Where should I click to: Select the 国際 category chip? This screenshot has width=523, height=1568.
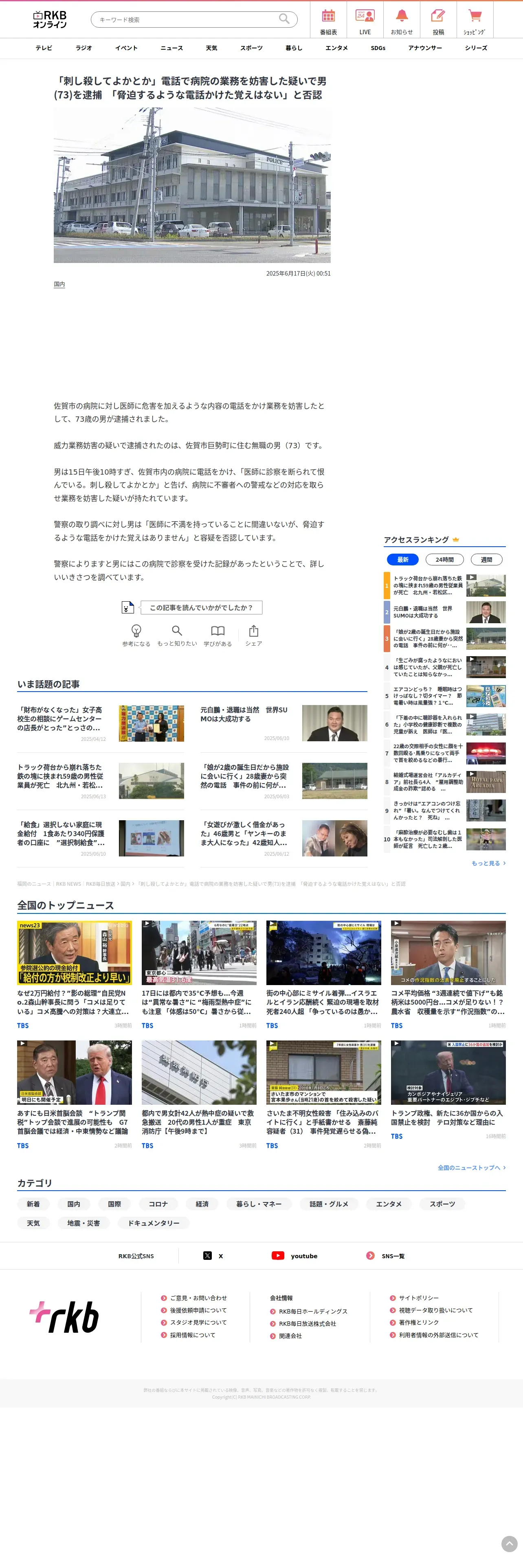(x=114, y=1204)
